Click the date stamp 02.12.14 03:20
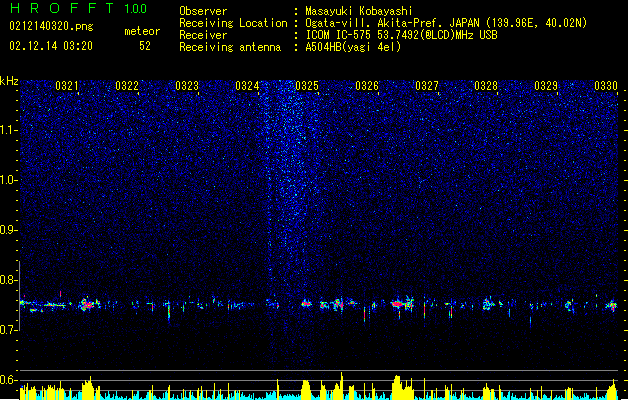629x400 pixels. coord(51,46)
